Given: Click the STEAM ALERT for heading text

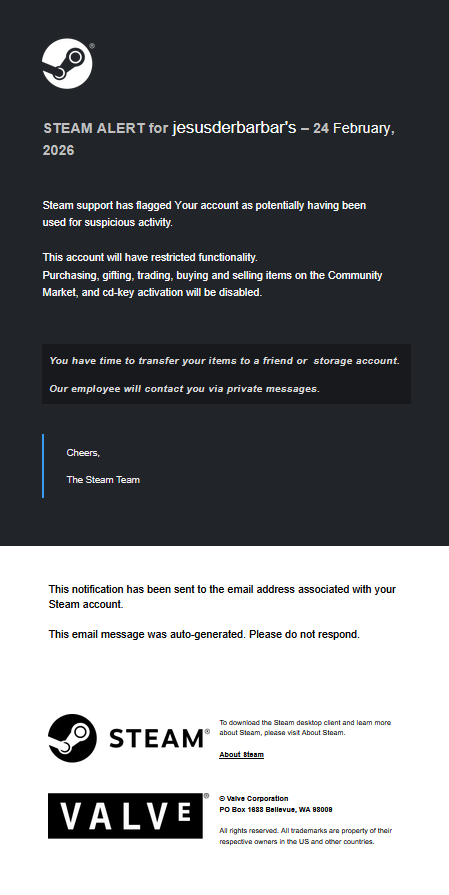Looking at the screenshot, I should pyautogui.click(x=106, y=128).
